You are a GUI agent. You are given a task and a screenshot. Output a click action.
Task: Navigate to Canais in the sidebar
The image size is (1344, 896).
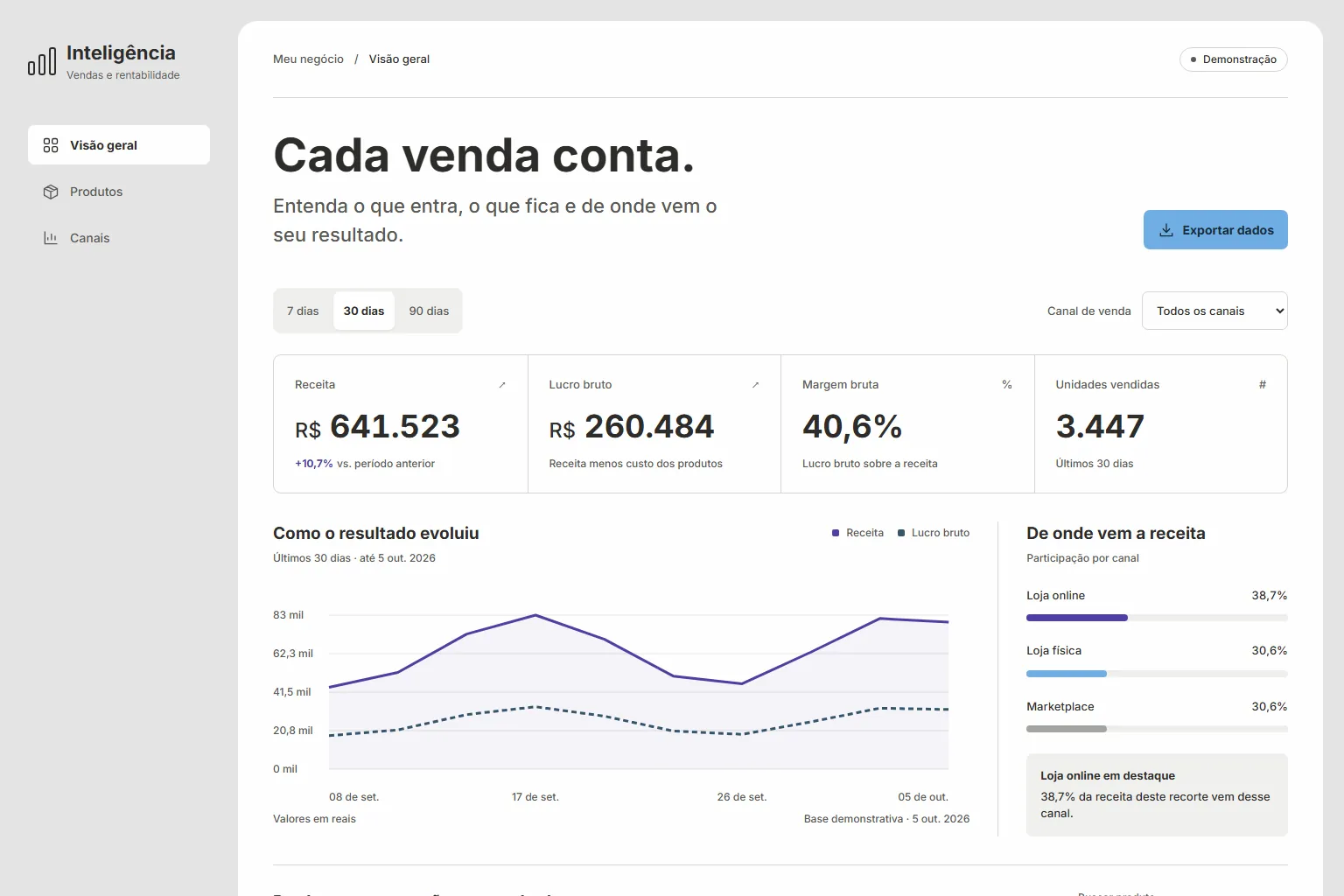(x=119, y=238)
